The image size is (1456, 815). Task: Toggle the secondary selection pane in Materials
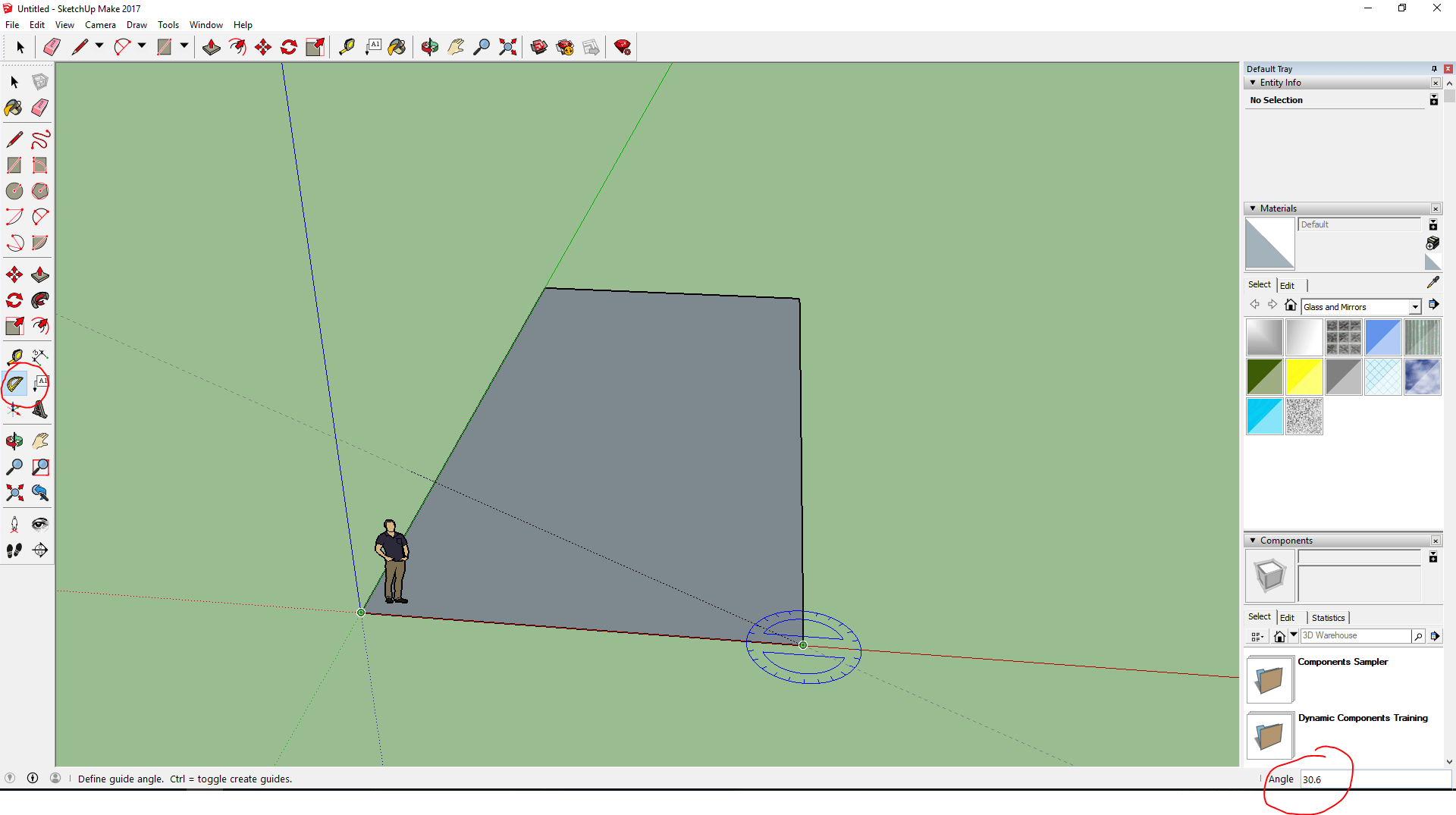tap(1433, 224)
